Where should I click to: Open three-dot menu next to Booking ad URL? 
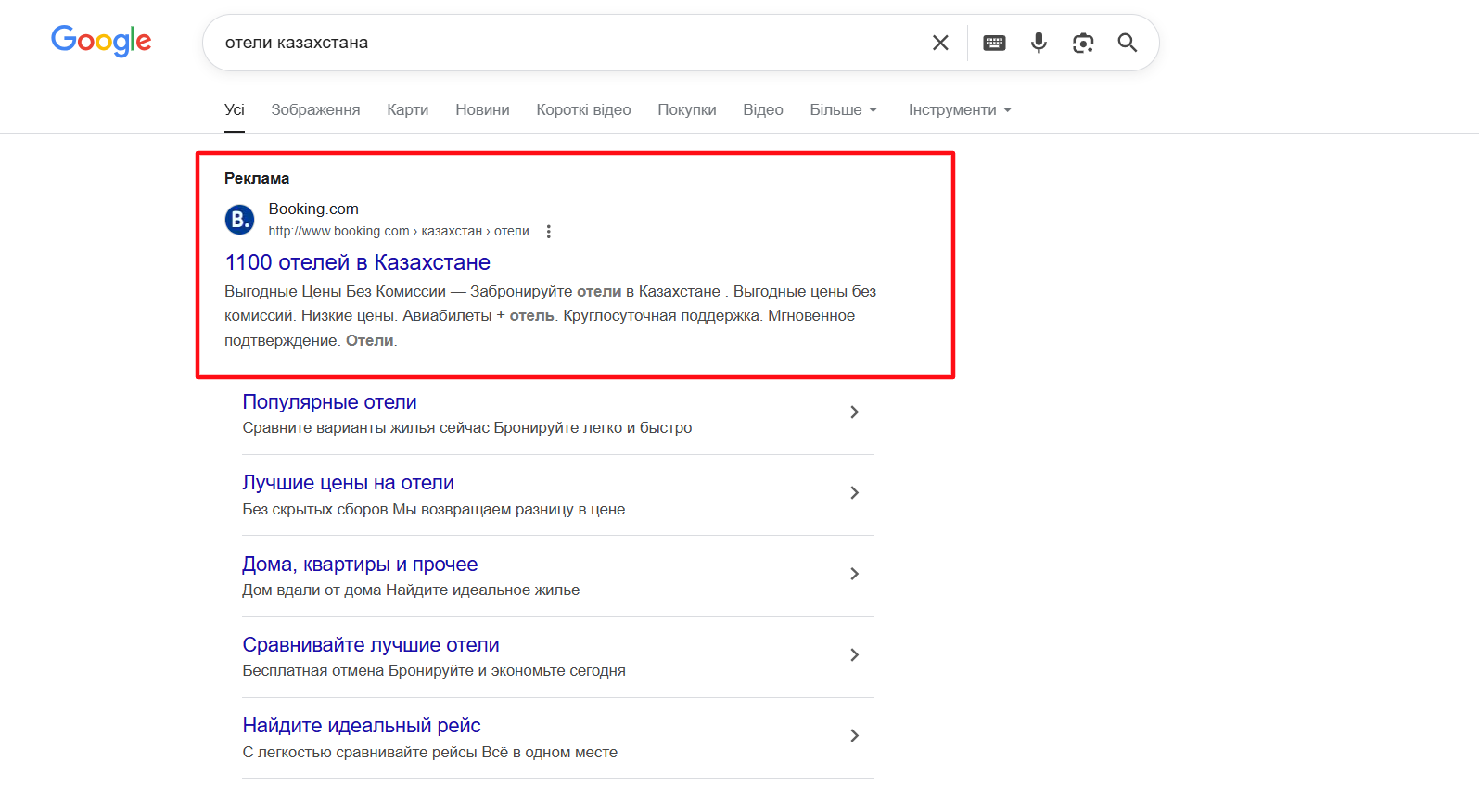[x=549, y=232]
